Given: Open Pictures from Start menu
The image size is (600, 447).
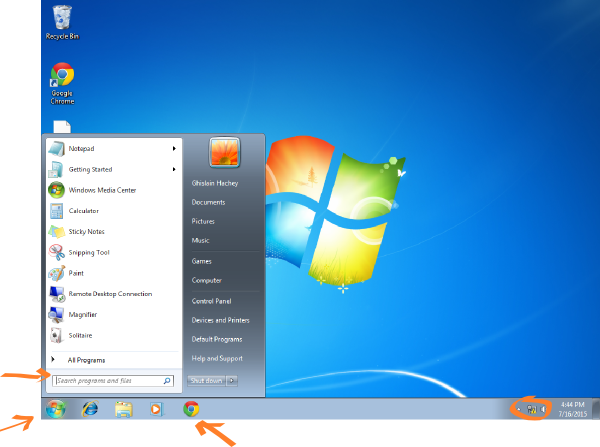Looking at the screenshot, I should 203,221.
